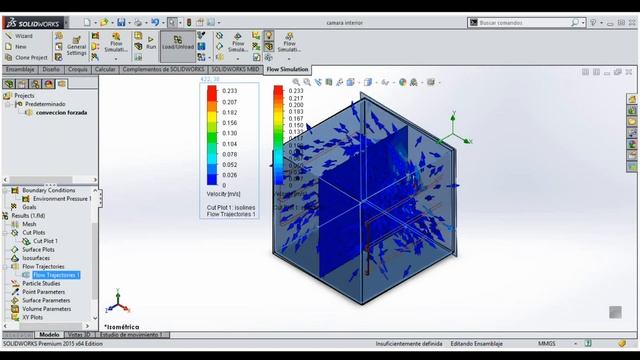Collapse the Flow Trajectories node
Image resolution: width=640 pixels, height=360 pixels.
pyautogui.click(x=5, y=267)
